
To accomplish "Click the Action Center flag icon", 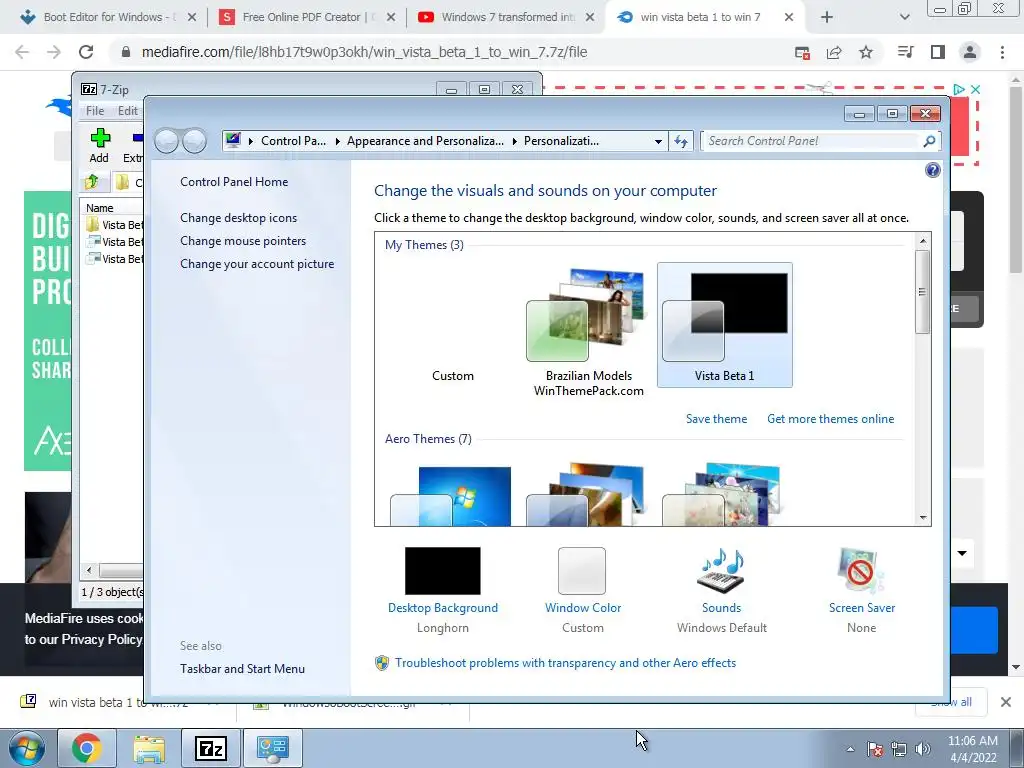I will tap(875, 749).
